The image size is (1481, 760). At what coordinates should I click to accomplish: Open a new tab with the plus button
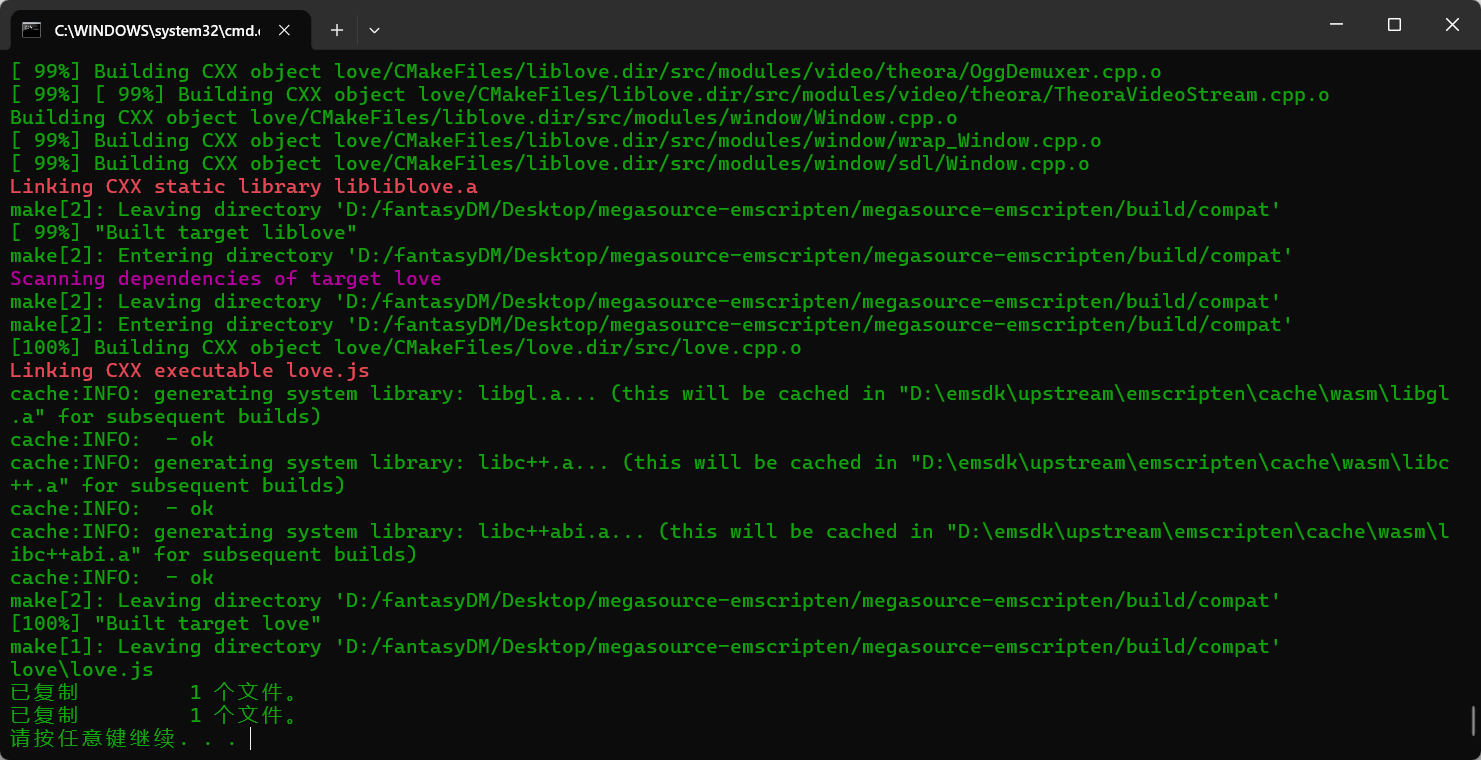coord(337,30)
